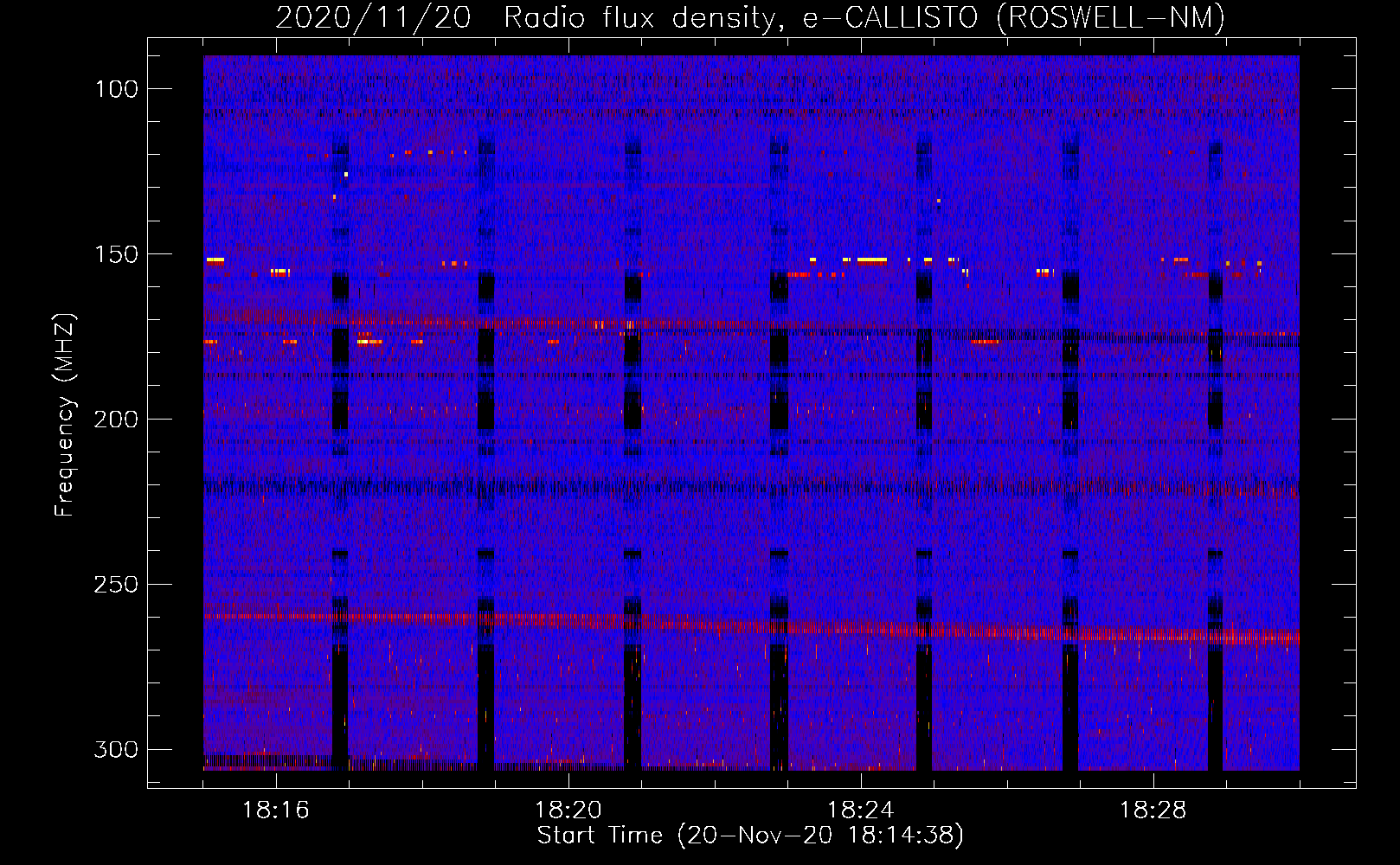The height and width of the screenshot is (865, 1400).
Task: Click the 100 frequency tick label
Action: pyautogui.click(x=116, y=89)
